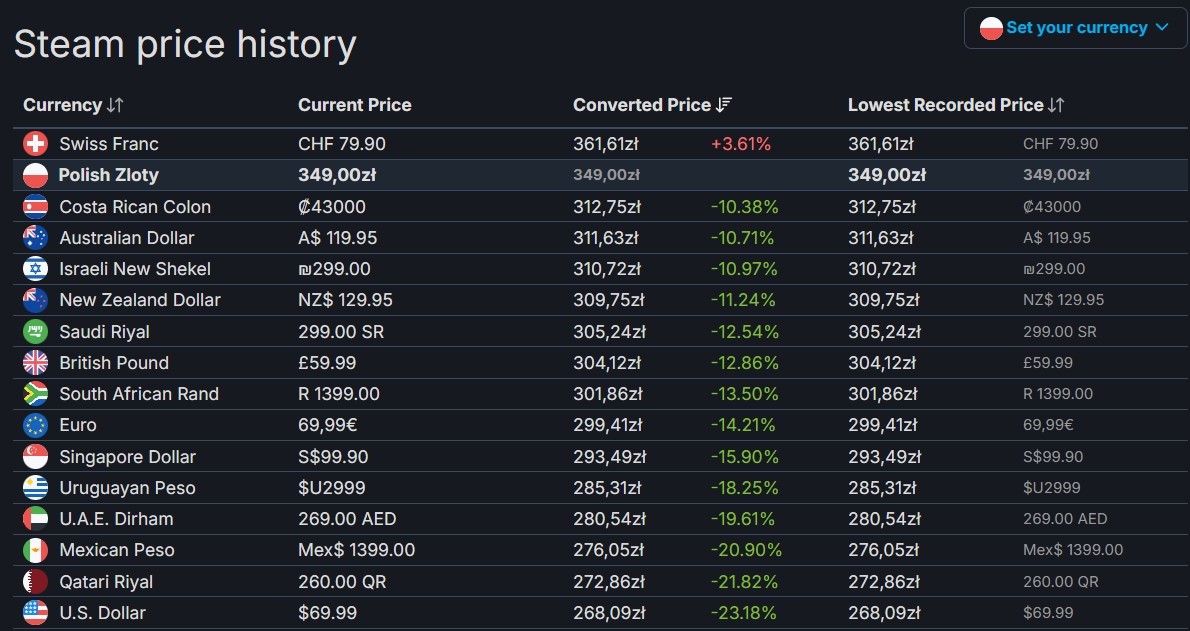Click the Steam price history heading
Image resolution: width=1190 pixels, height=631 pixels.
(x=185, y=44)
